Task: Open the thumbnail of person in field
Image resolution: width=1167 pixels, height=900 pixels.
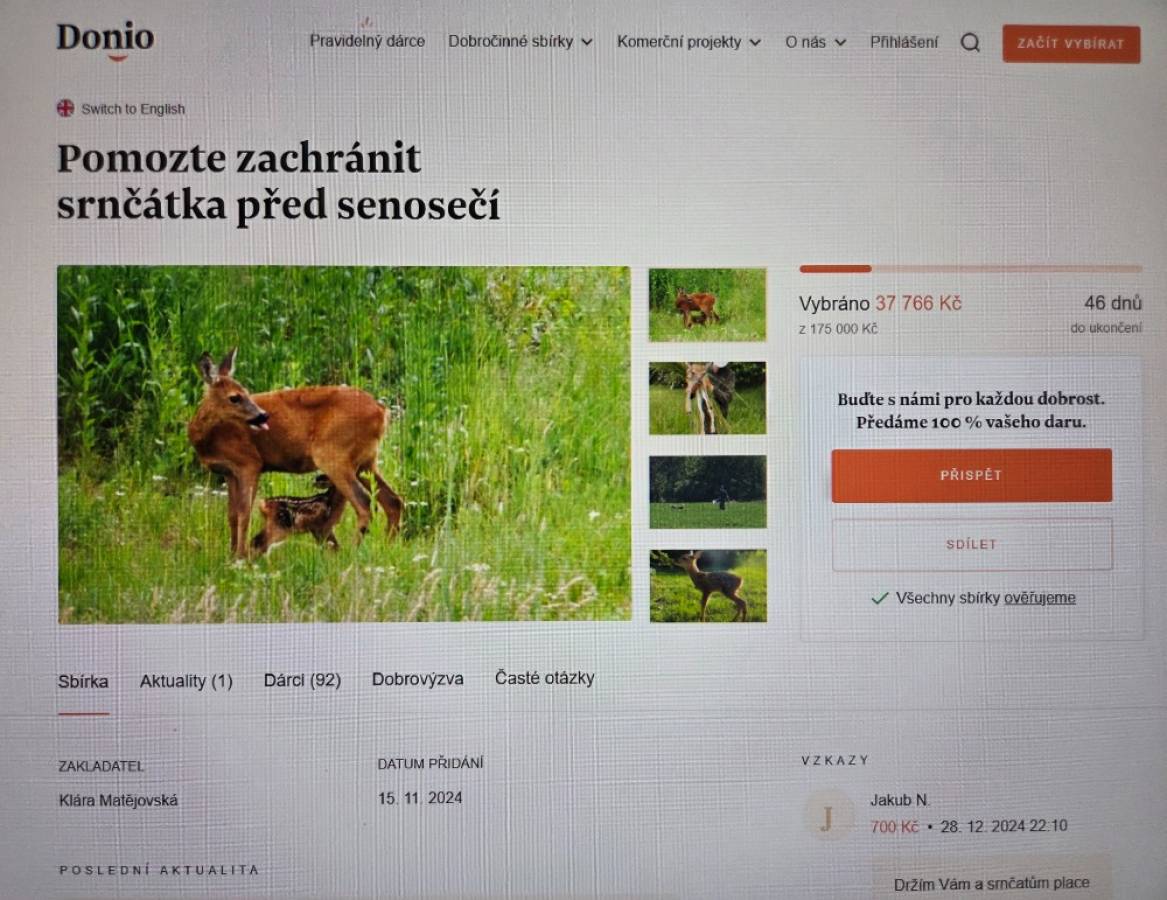Action: coord(708,492)
